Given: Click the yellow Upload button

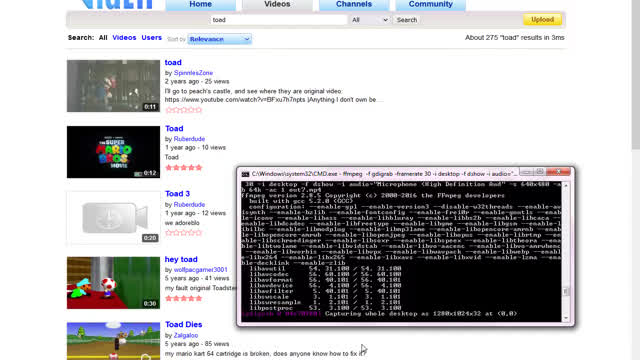Looking at the screenshot, I should (x=542, y=20).
